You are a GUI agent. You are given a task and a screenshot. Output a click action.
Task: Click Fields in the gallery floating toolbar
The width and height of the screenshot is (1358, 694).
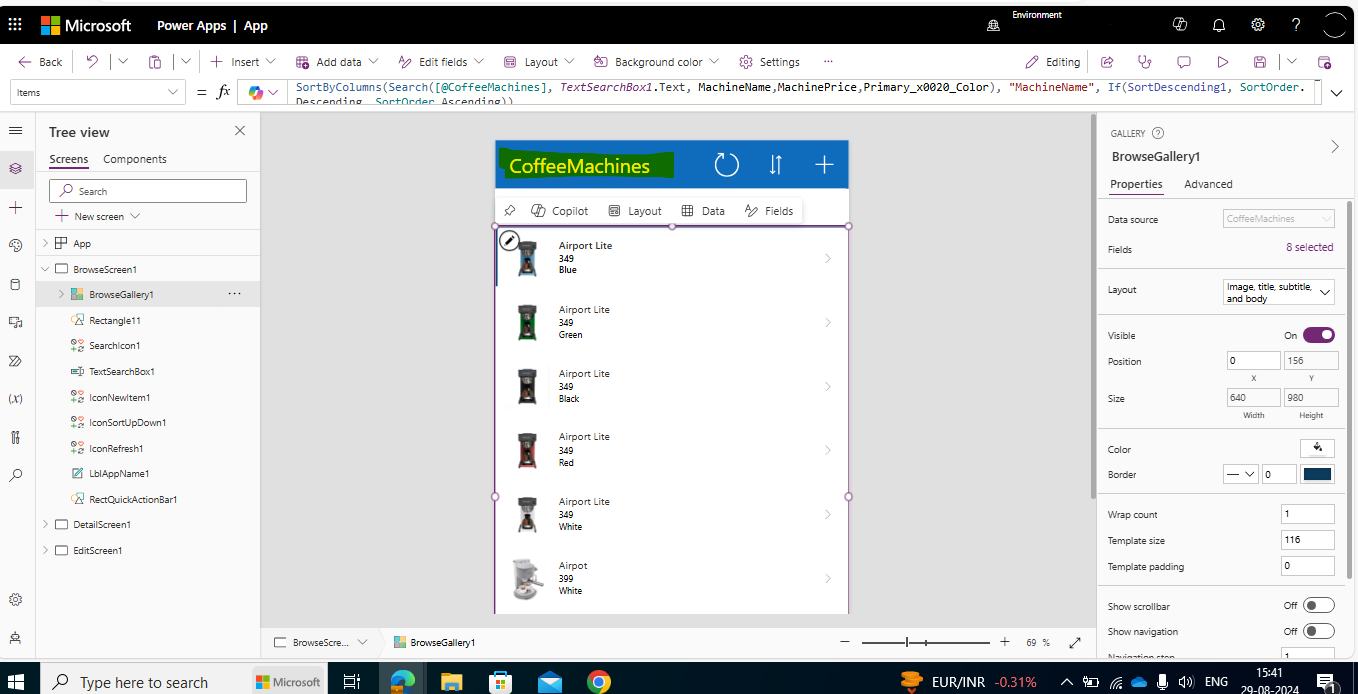click(769, 211)
